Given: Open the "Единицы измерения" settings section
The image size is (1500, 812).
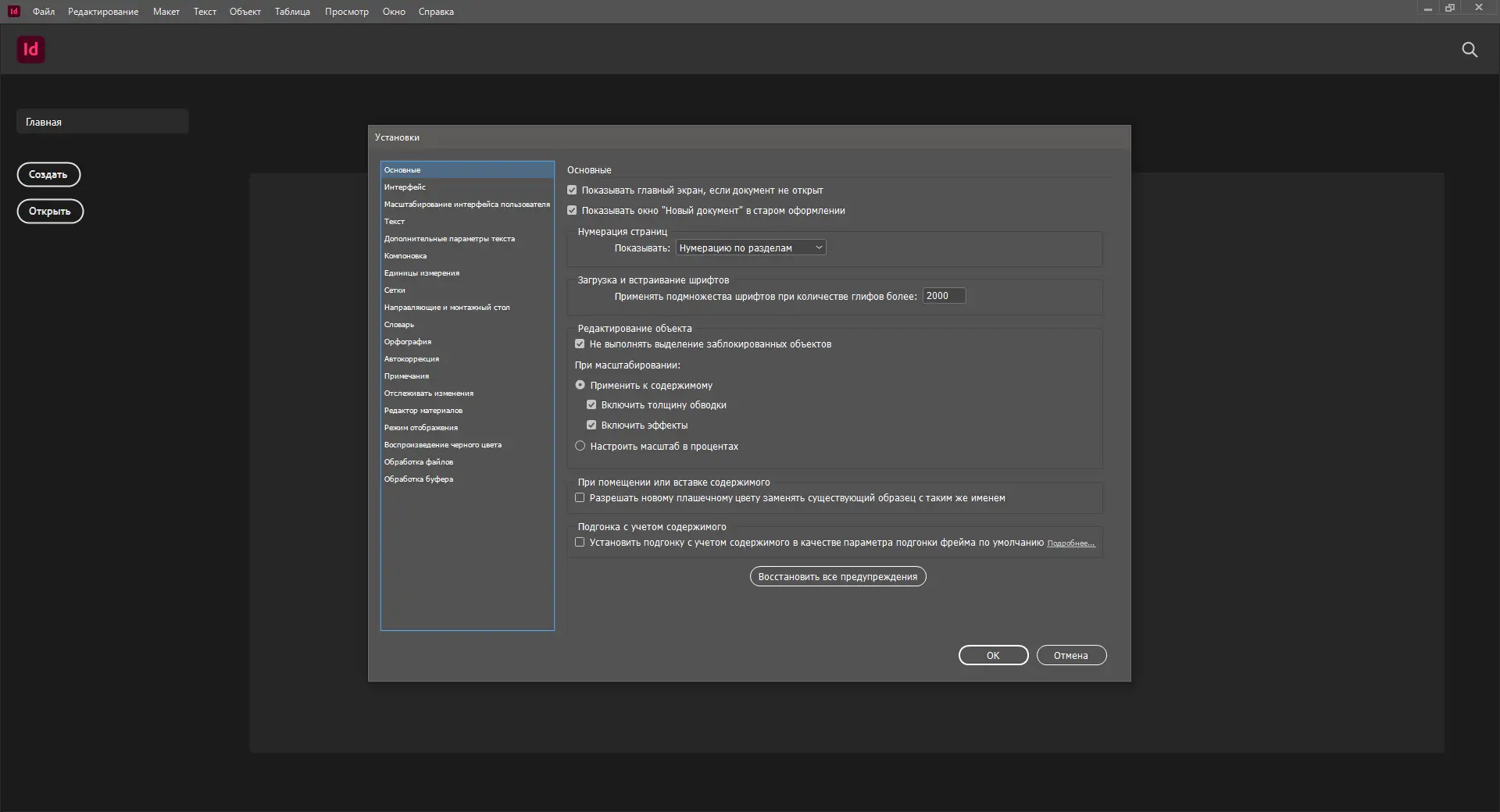Looking at the screenshot, I should [x=422, y=272].
